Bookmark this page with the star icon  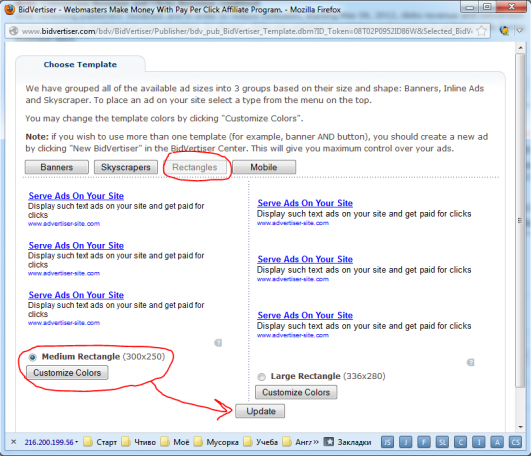(x=481, y=31)
